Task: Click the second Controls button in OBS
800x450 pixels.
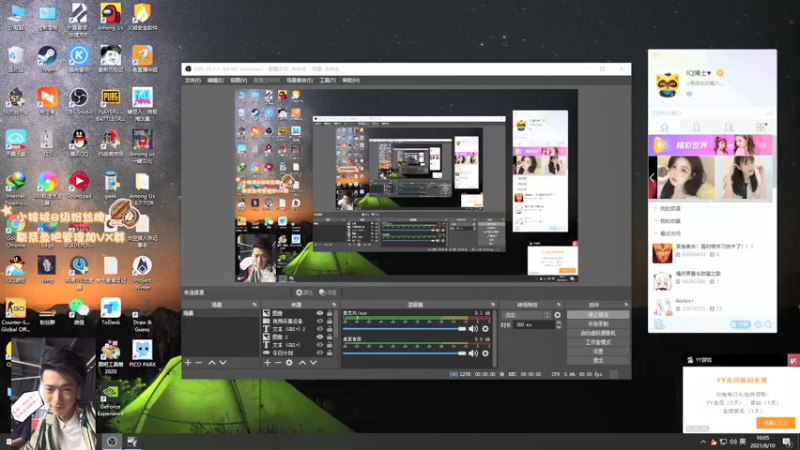Action: click(598, 324)
